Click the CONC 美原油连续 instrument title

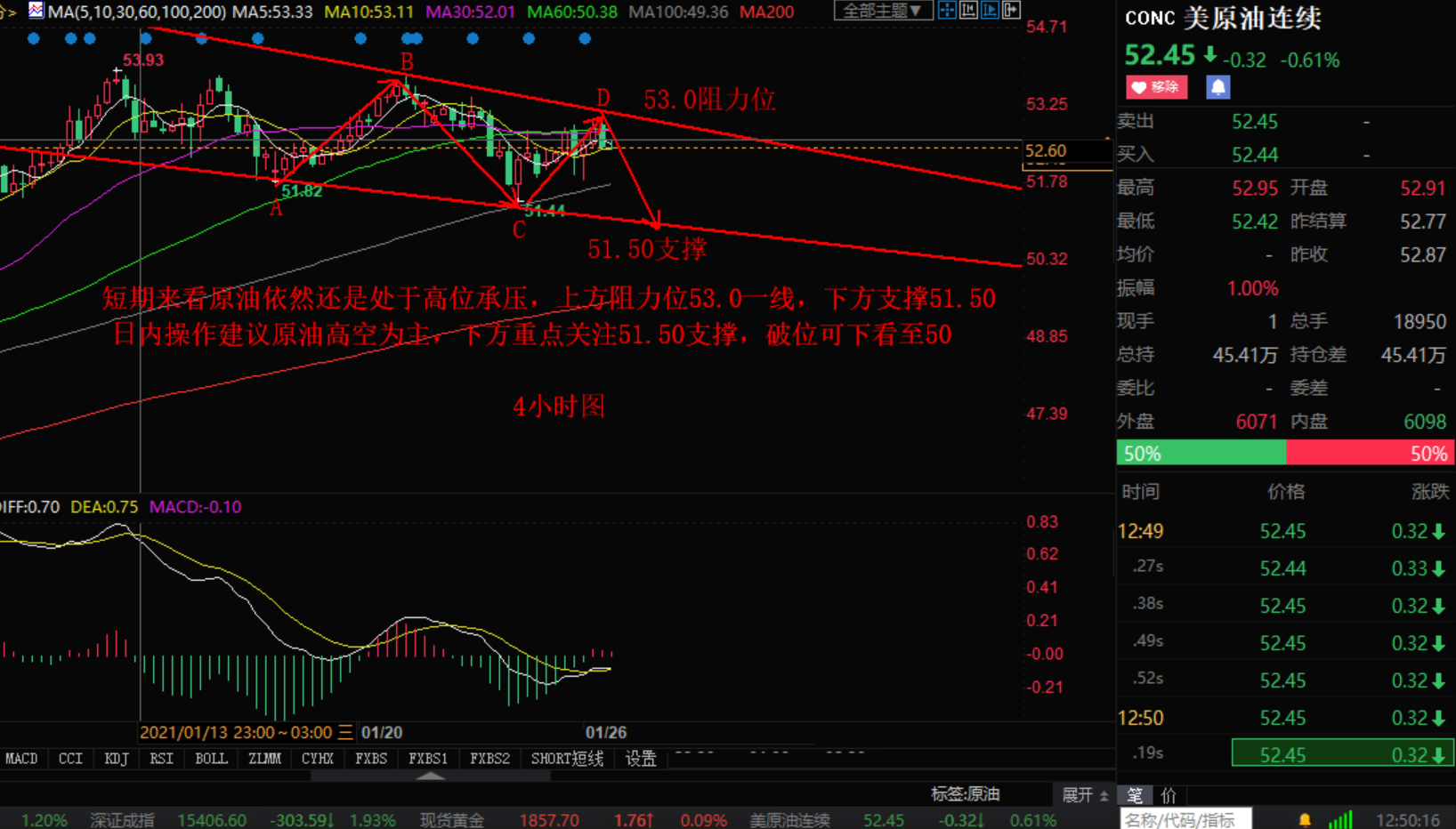pyautogui.click(x=1223, y=18)
